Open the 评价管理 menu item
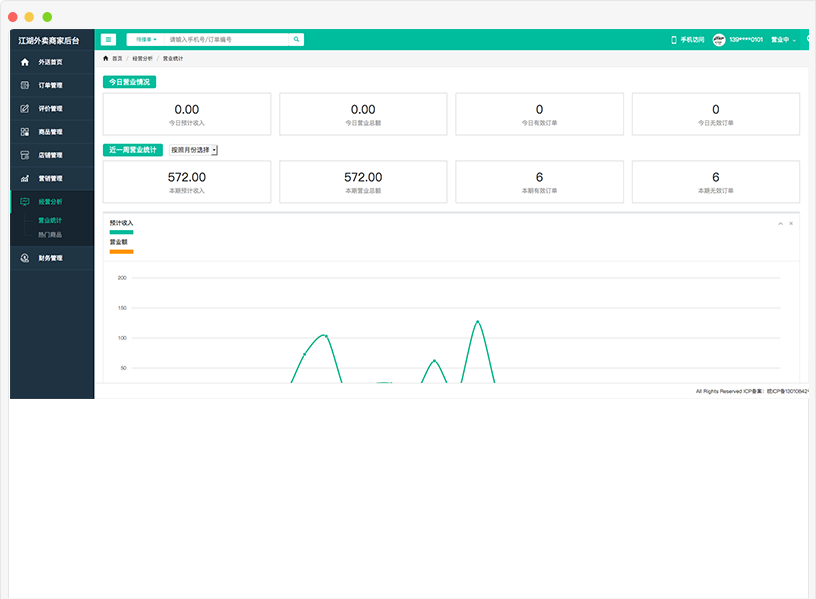 52,109
